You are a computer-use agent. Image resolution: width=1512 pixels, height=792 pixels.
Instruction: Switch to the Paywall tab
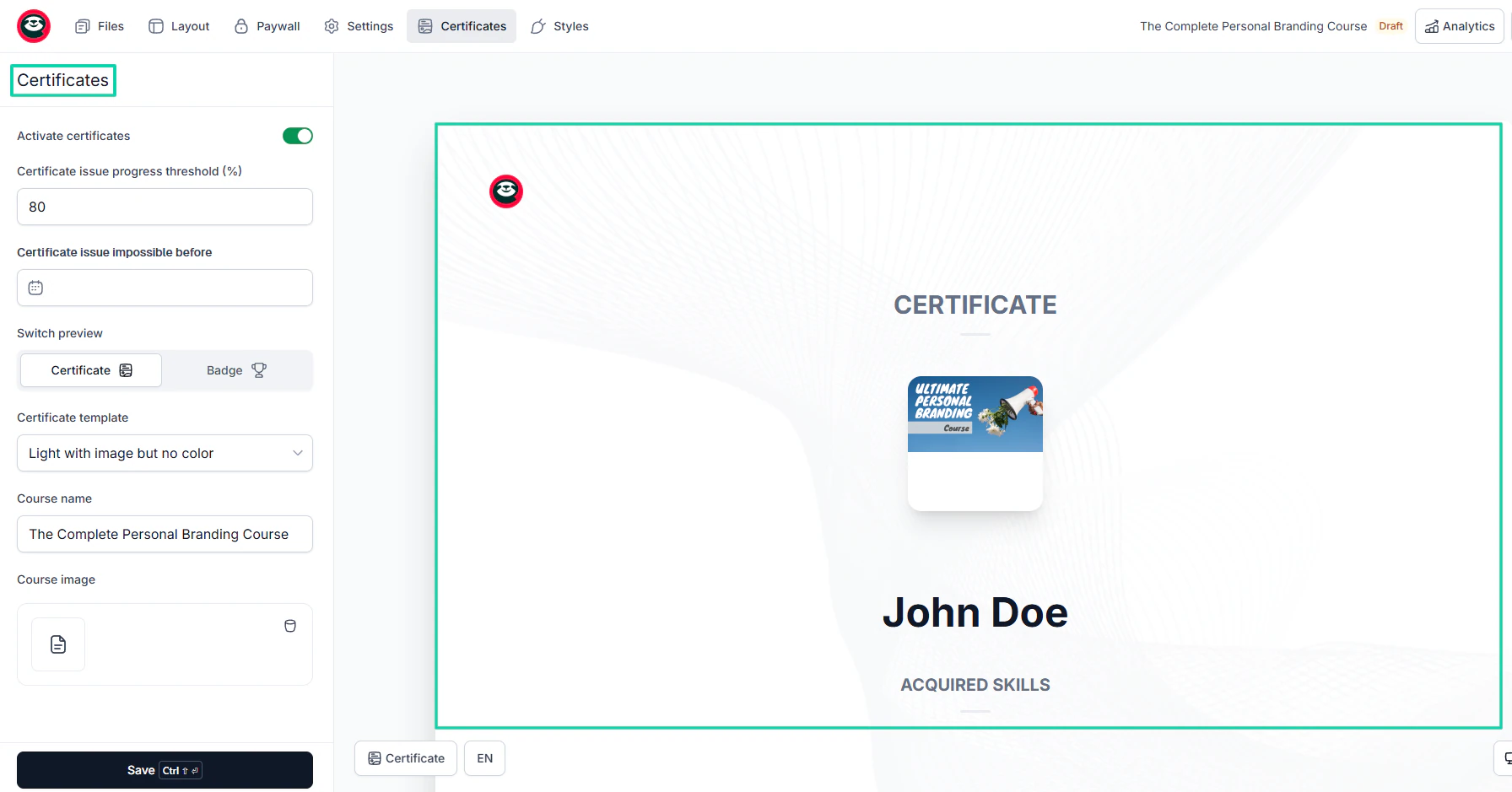267,26
